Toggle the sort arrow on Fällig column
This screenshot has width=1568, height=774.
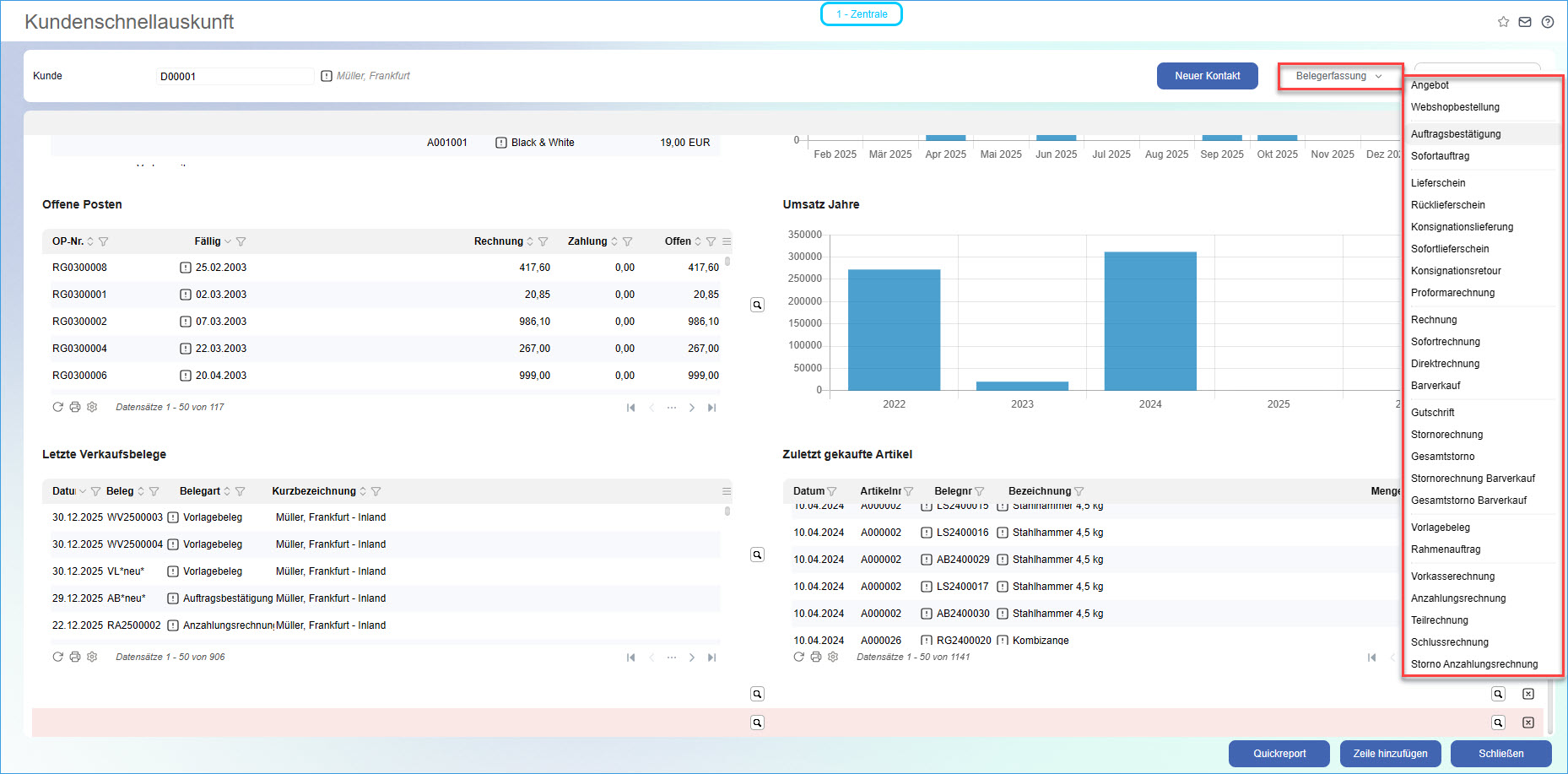pos(228,241)
